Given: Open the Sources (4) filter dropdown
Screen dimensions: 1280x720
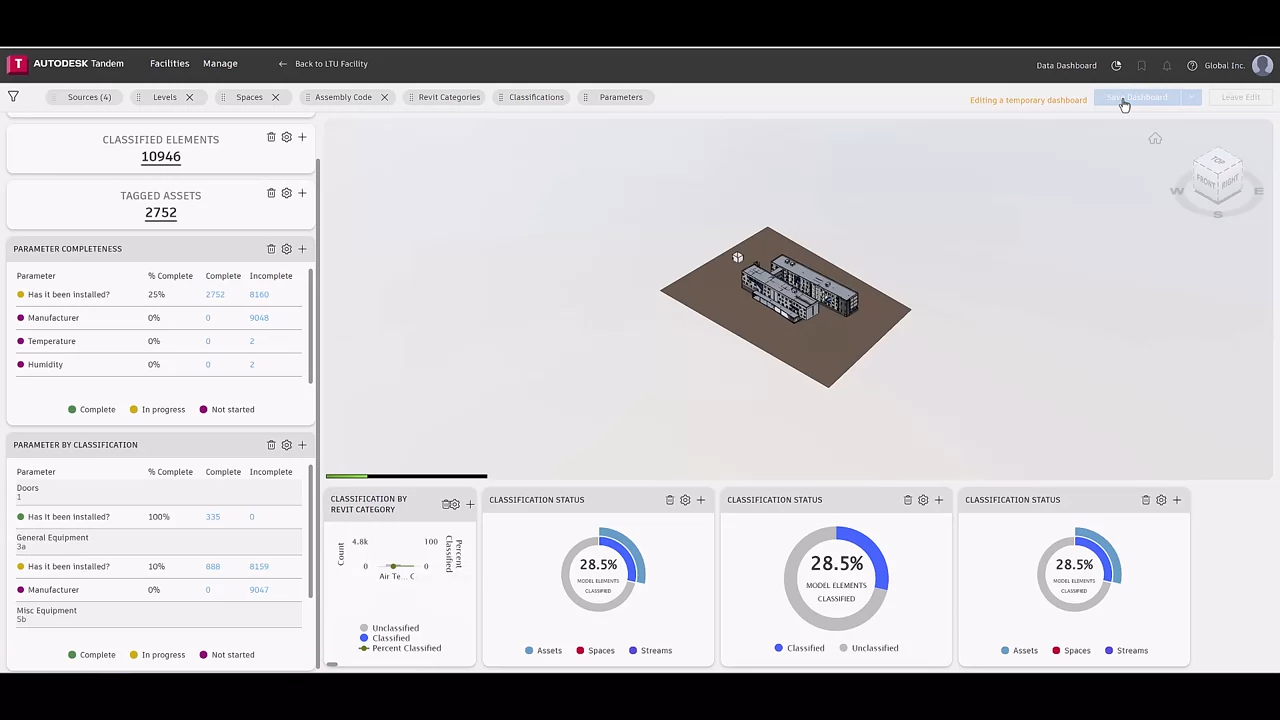Looking at the screenshot, I should 89,97.
